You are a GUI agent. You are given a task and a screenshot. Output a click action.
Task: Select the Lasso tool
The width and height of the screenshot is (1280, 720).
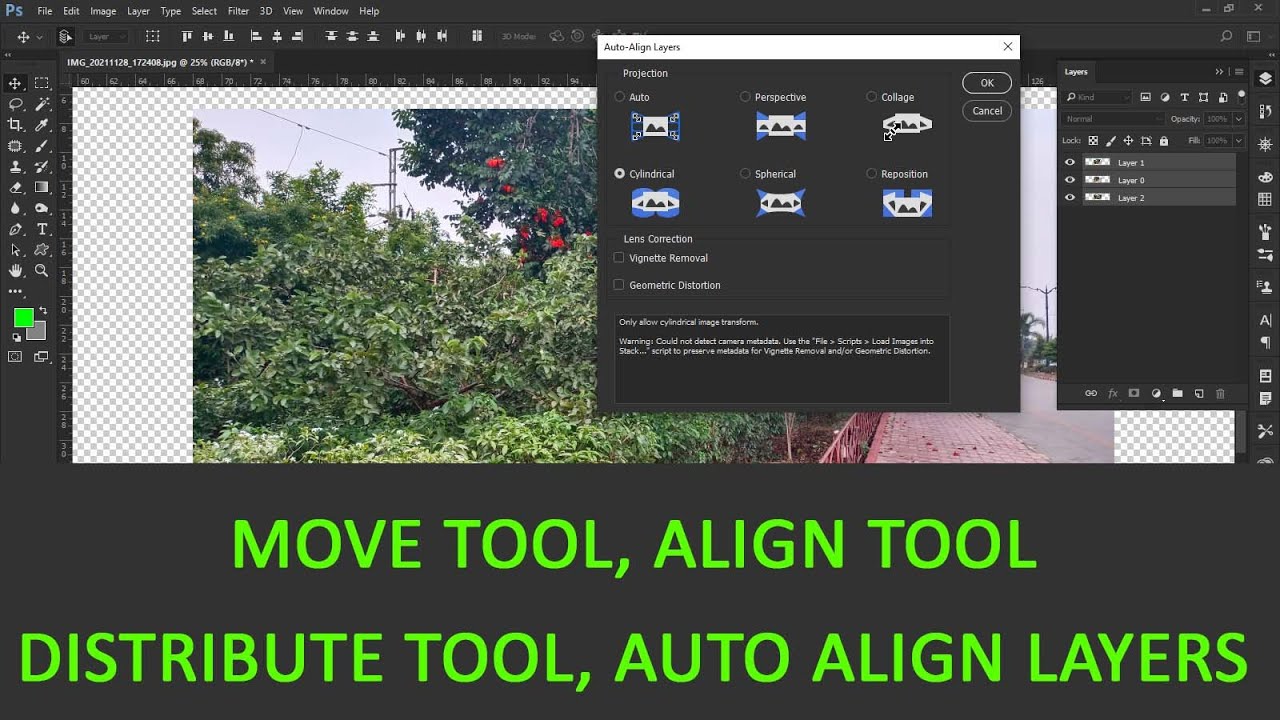[15, 104]
